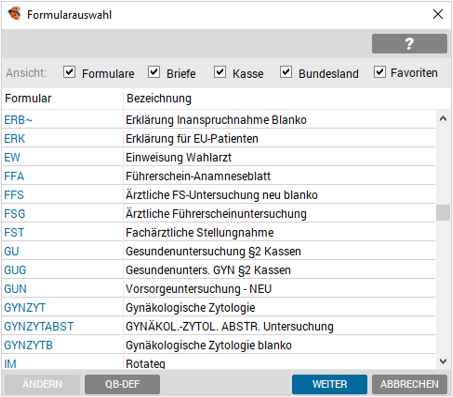Click the question mark help button
This screenshot has width=453, height=397.
tap(409, 44)
